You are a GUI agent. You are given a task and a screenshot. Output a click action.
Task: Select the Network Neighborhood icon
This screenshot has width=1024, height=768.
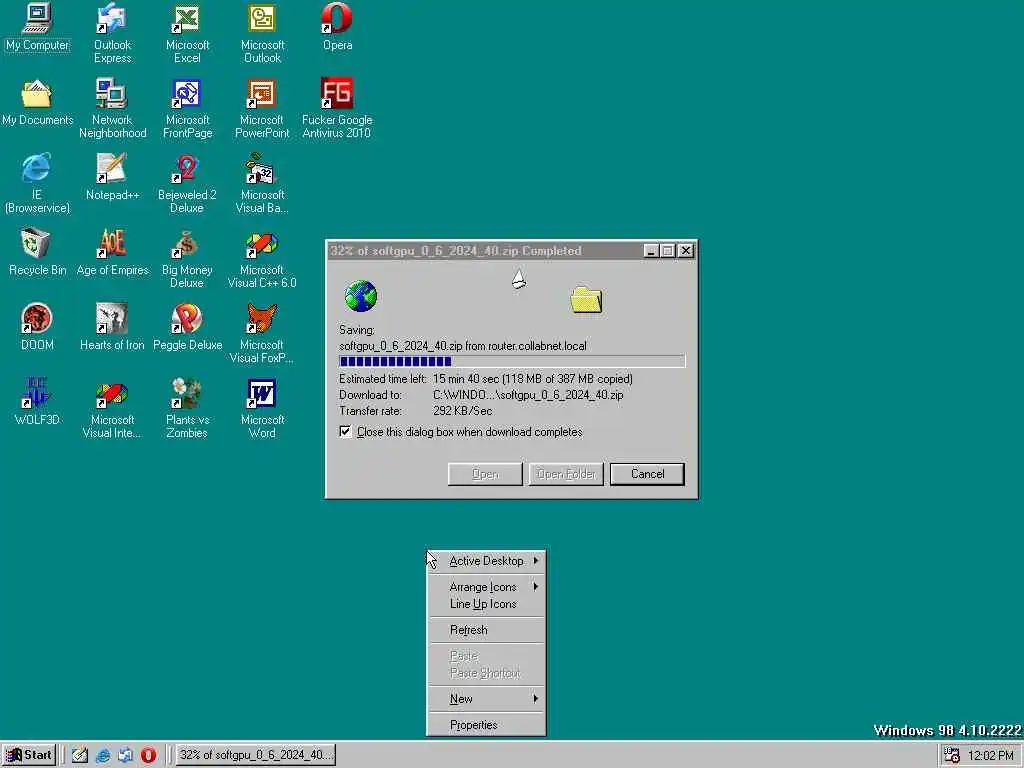pos(112,108)
